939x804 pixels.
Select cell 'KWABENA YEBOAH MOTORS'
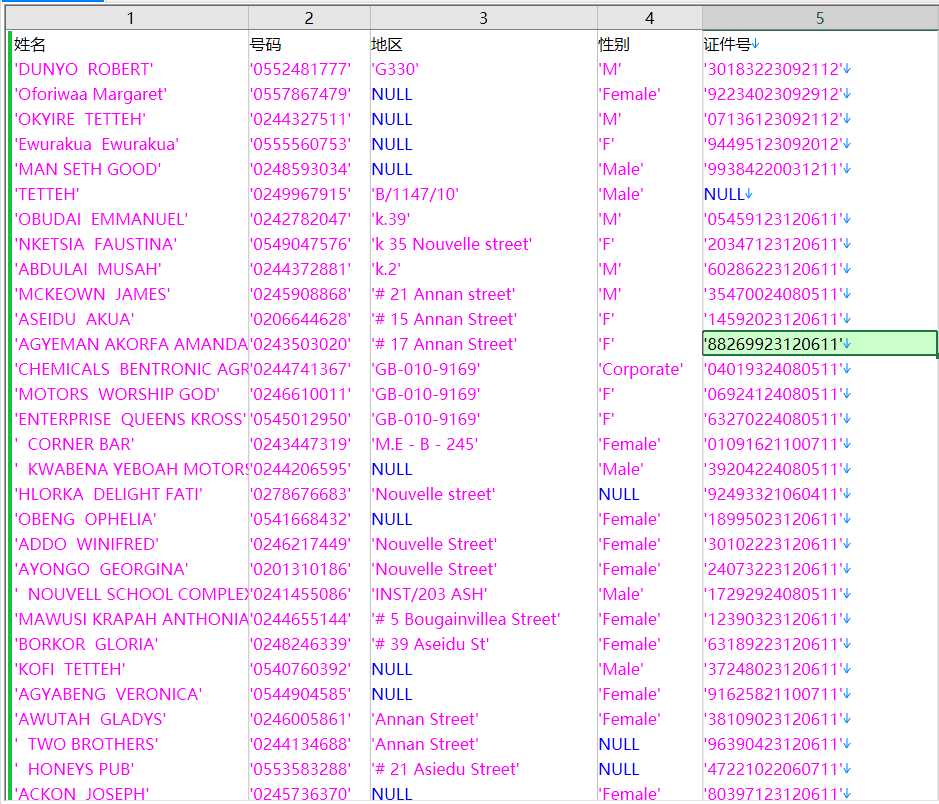pos(131,469)
